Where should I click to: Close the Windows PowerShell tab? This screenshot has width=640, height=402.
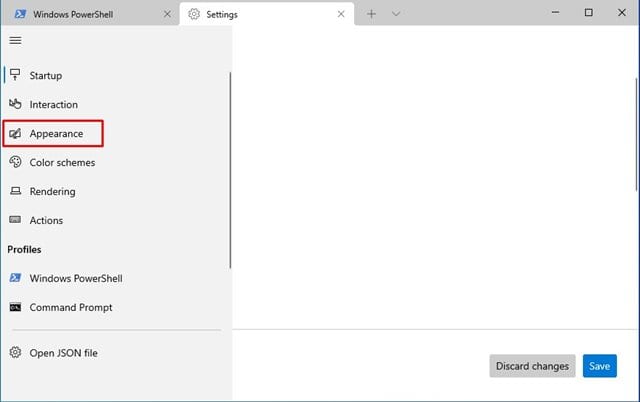pos(167,14)
